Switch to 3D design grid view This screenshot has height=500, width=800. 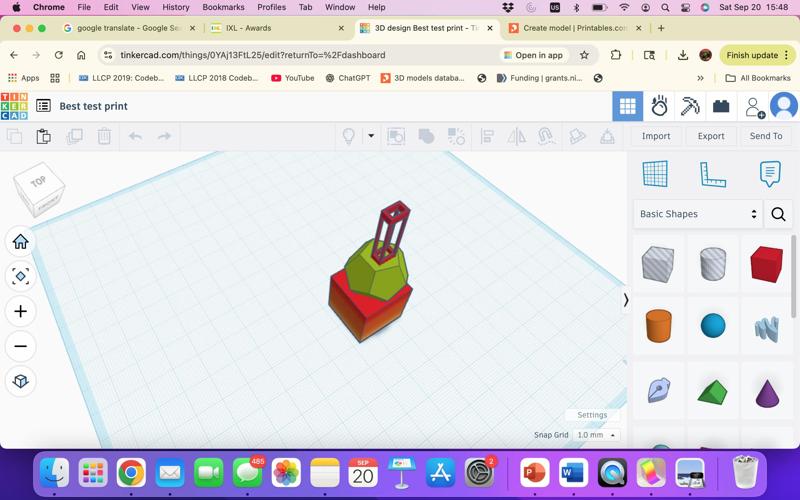pos(627,105)
